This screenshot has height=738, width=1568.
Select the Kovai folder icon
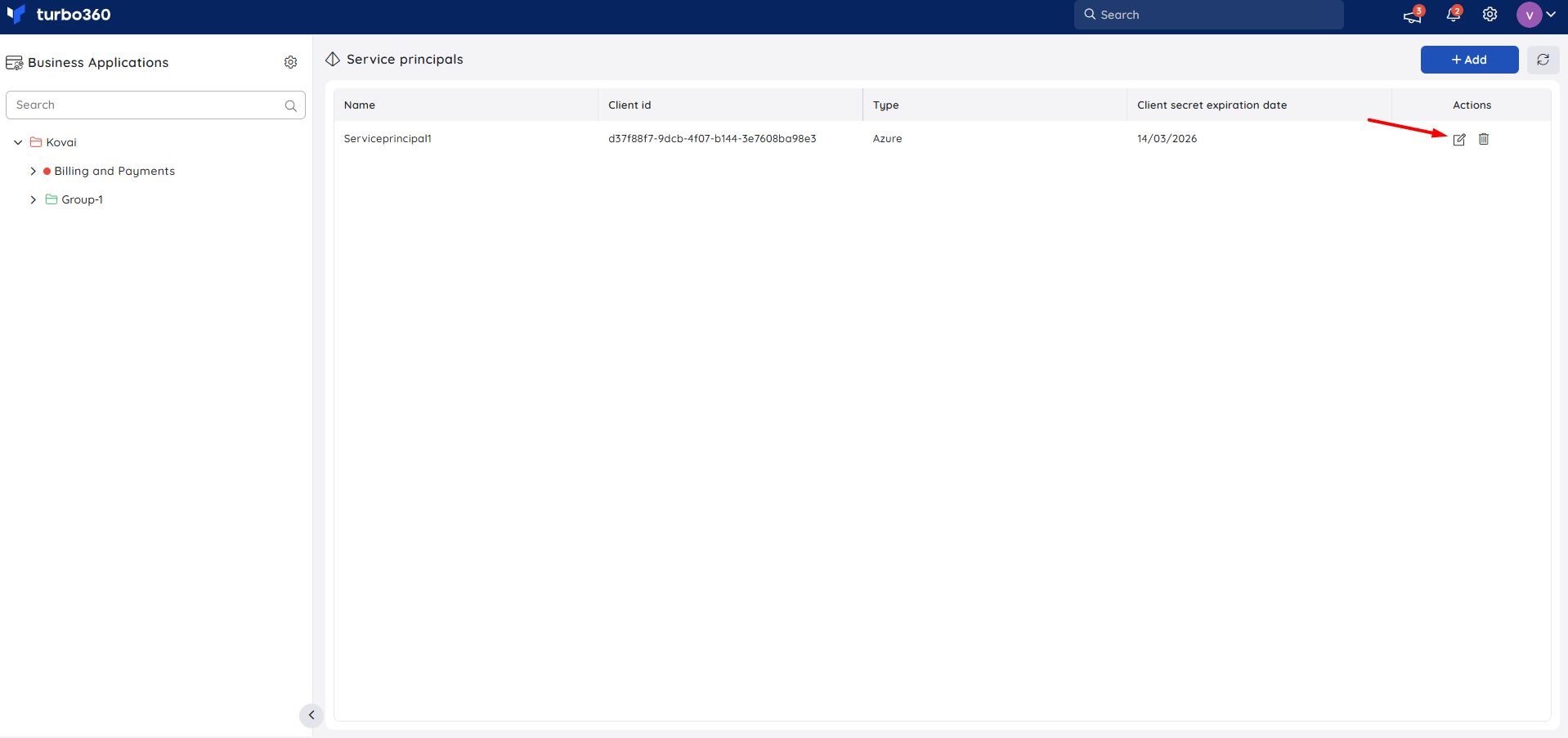tap(36, 142)
